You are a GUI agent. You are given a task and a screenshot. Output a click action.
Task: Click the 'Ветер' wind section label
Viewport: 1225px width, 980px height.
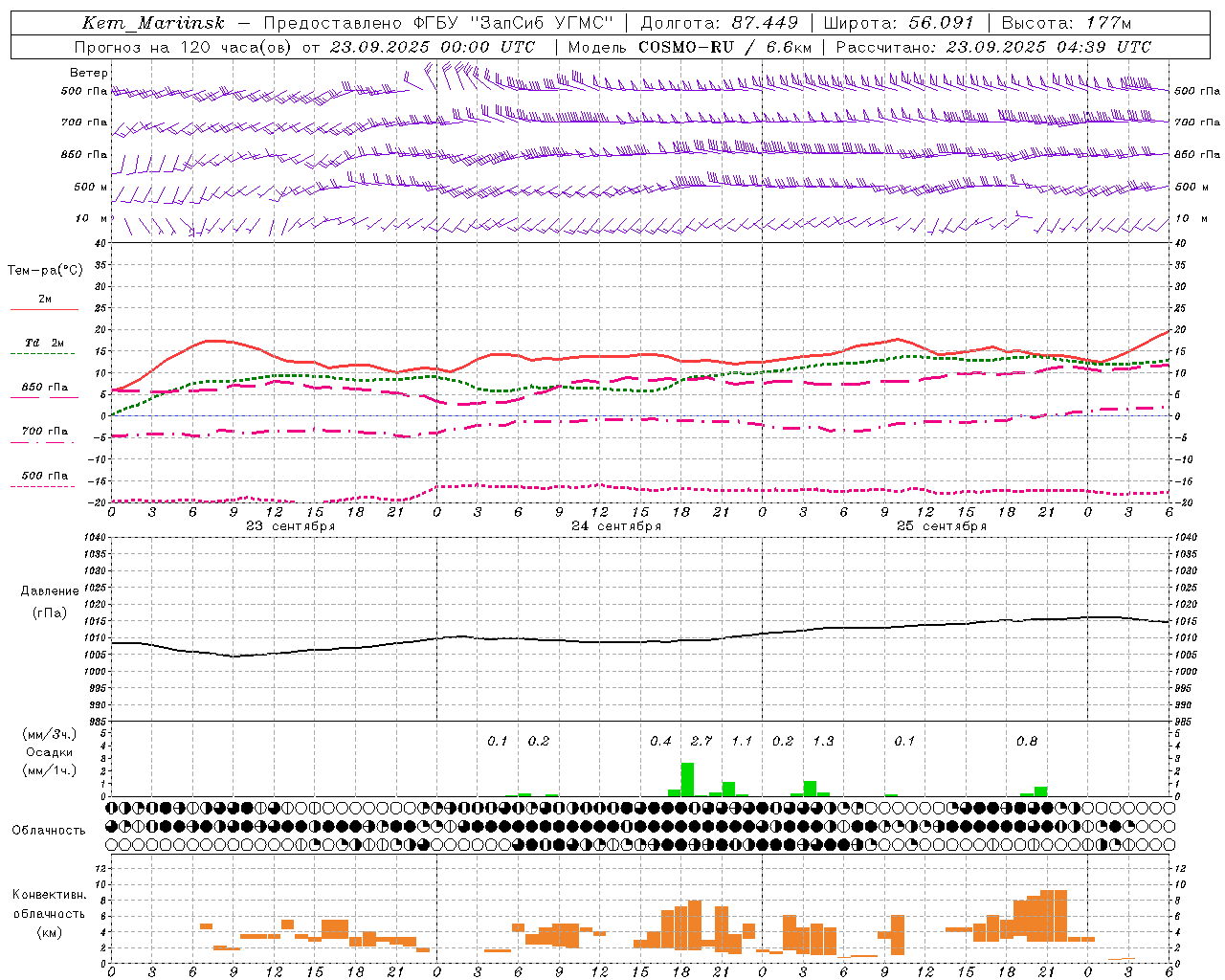tap(89, 73)
